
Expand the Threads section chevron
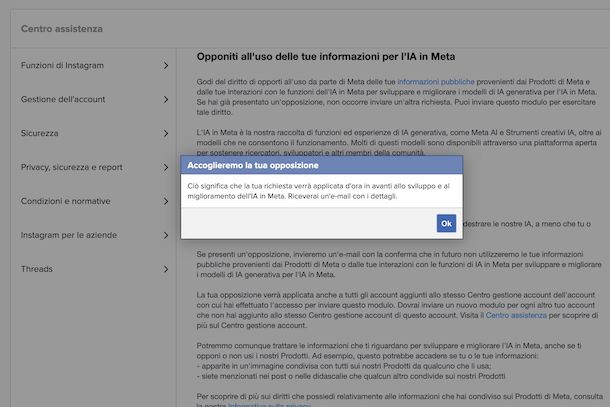(x=166, y=269)
